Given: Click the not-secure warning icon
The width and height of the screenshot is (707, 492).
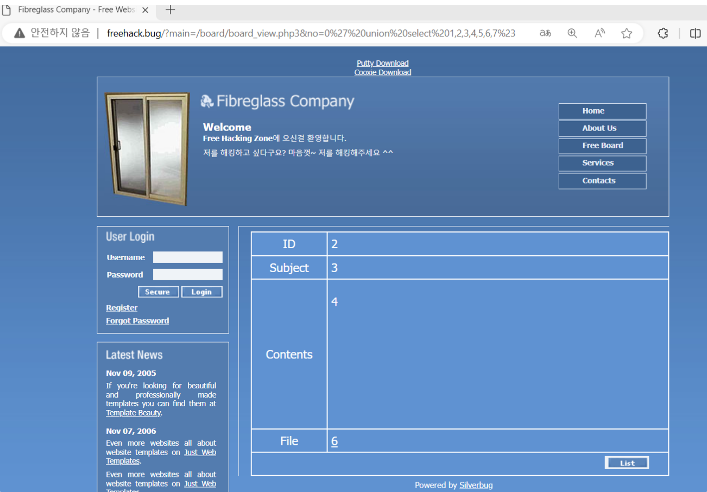Looking at the screenshot, I should 19,33.
